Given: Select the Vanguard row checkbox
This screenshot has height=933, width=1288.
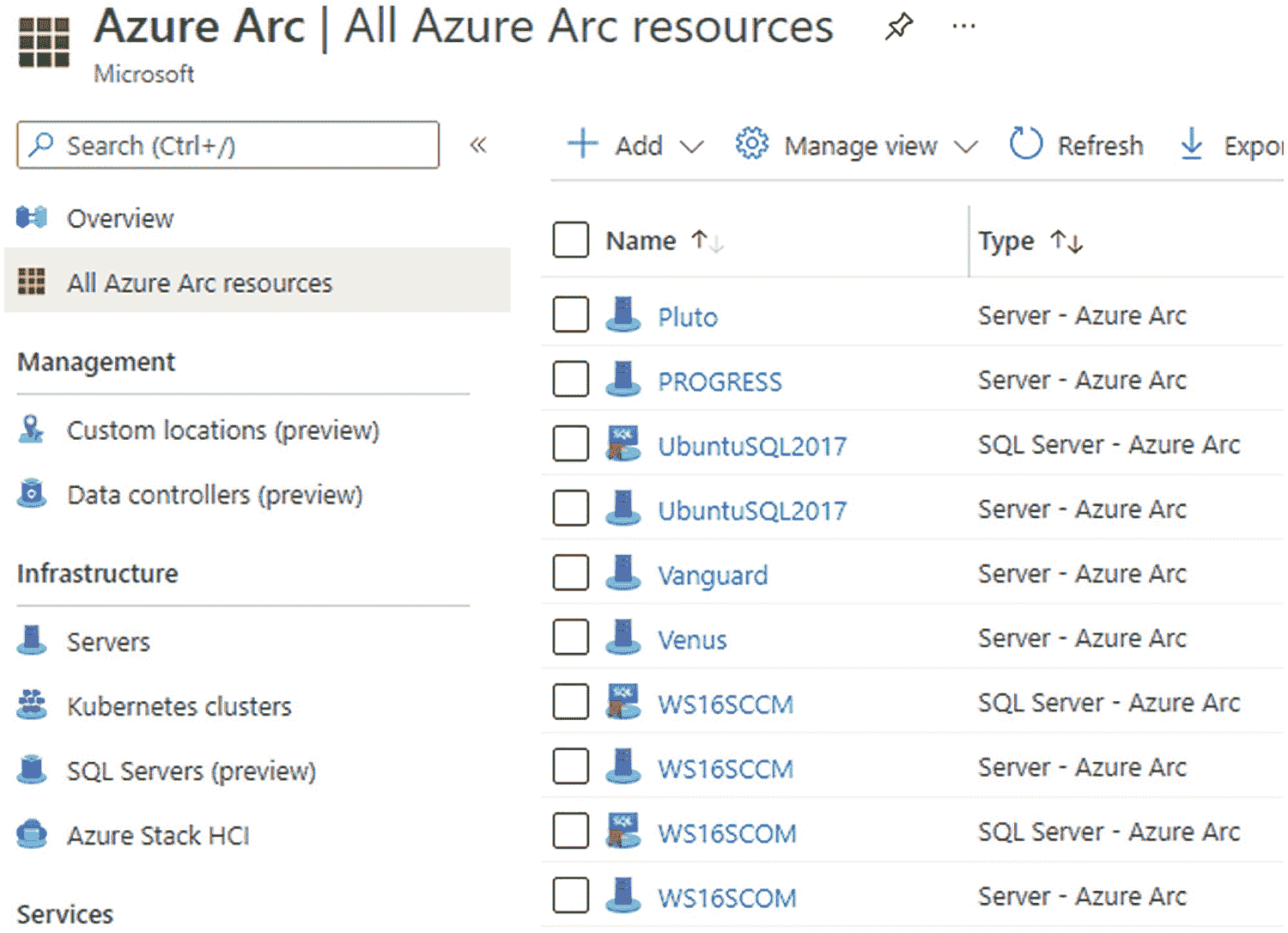Looking at the screenshot, I should (x=571, y=574).
